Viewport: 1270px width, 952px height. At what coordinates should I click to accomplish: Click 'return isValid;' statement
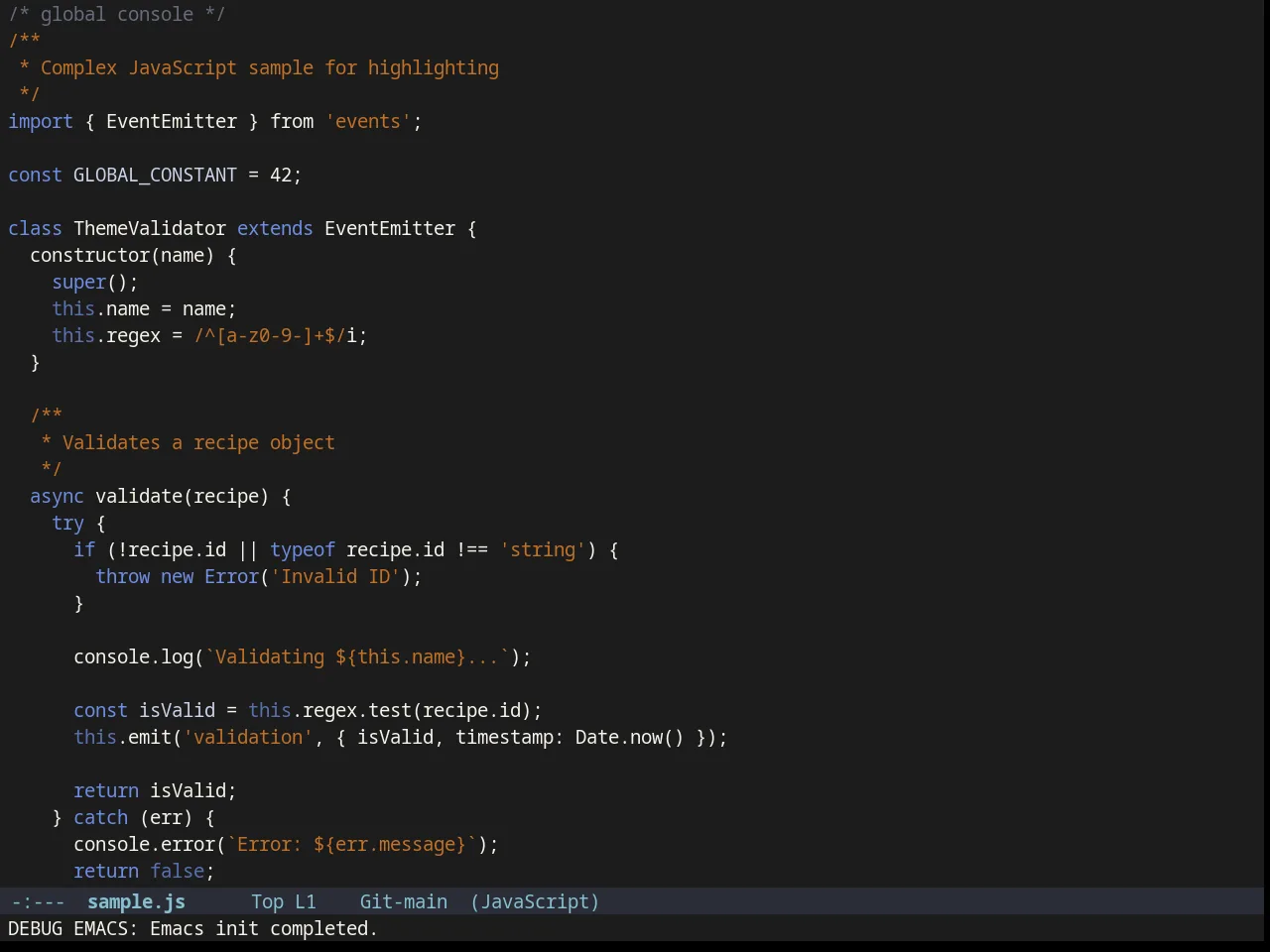pos(155,790)
